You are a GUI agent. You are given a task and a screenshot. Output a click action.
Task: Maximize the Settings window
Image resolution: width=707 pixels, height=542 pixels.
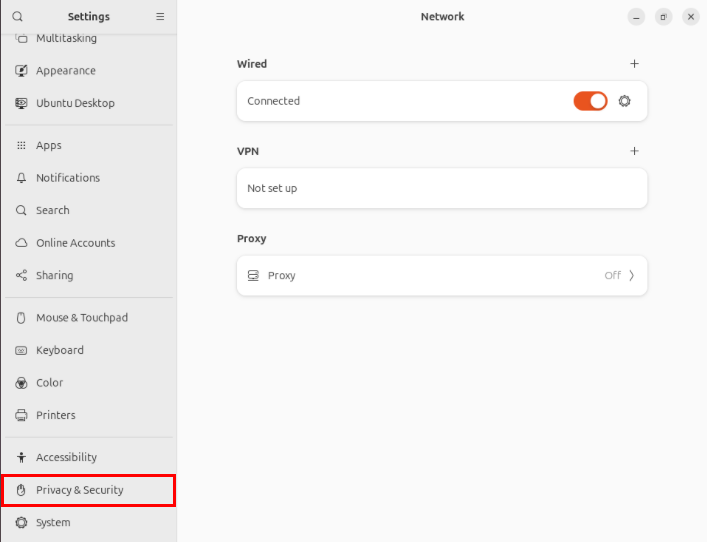[x=663, y=17]
